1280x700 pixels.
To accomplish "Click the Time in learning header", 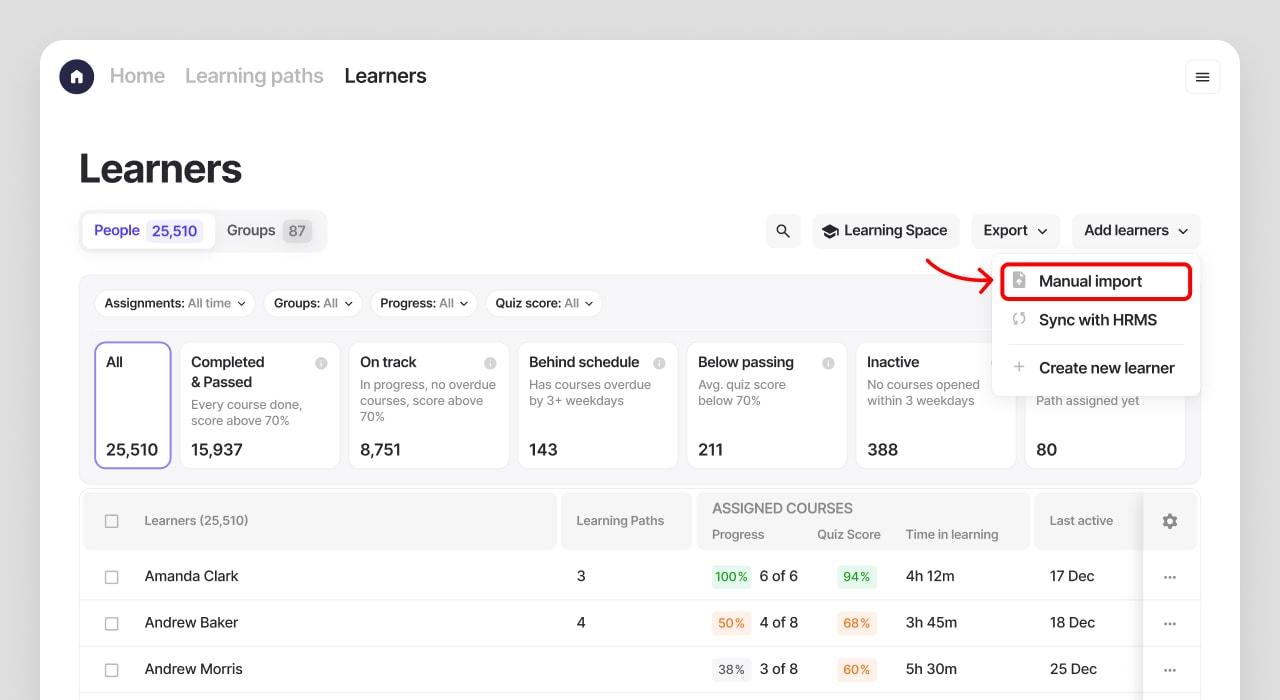I will click(x=952, y=535).
